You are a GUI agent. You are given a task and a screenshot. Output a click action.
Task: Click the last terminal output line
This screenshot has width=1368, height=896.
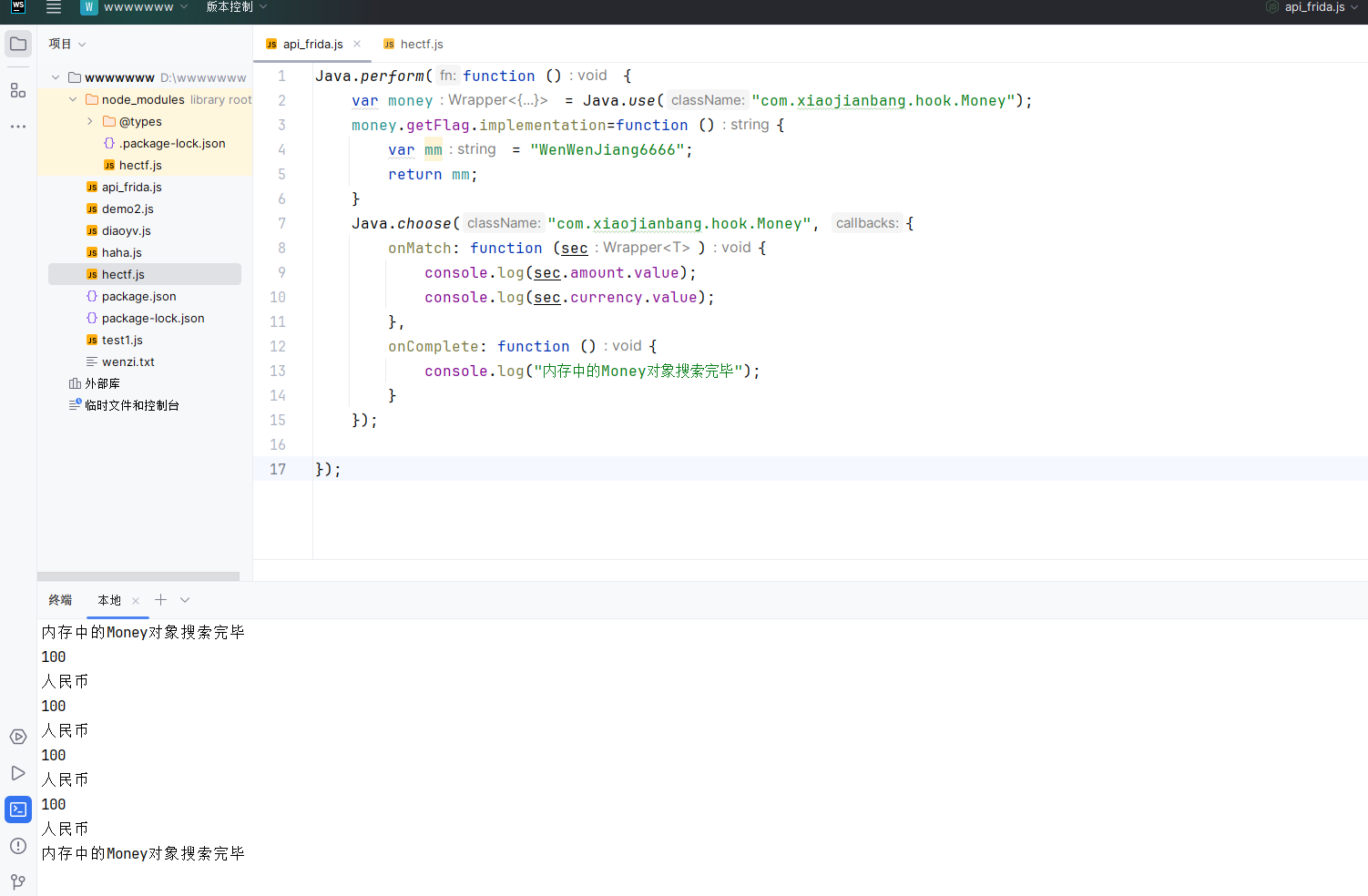click(x=143, y=853)
